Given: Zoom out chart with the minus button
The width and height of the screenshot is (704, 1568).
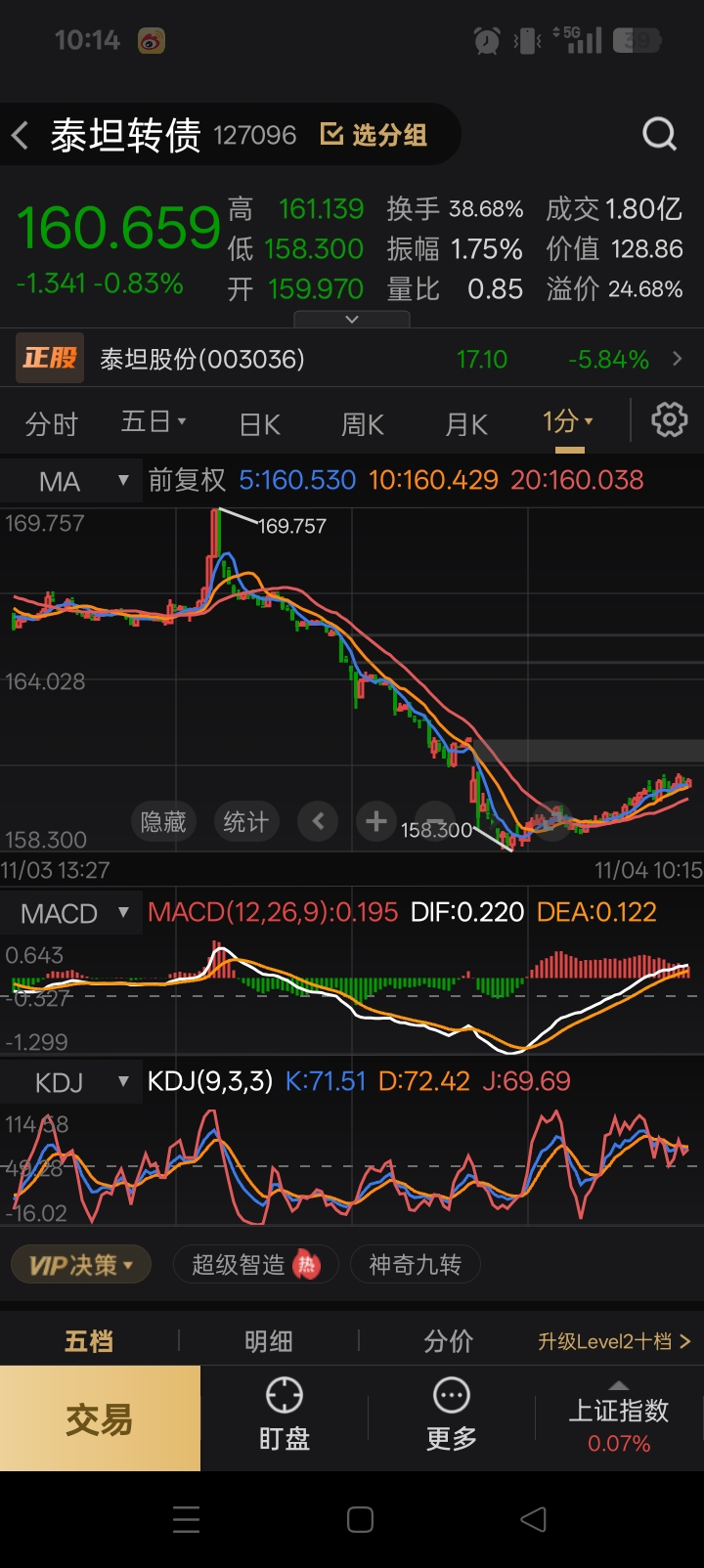Looking at the screenshot, I should [434, 819].
